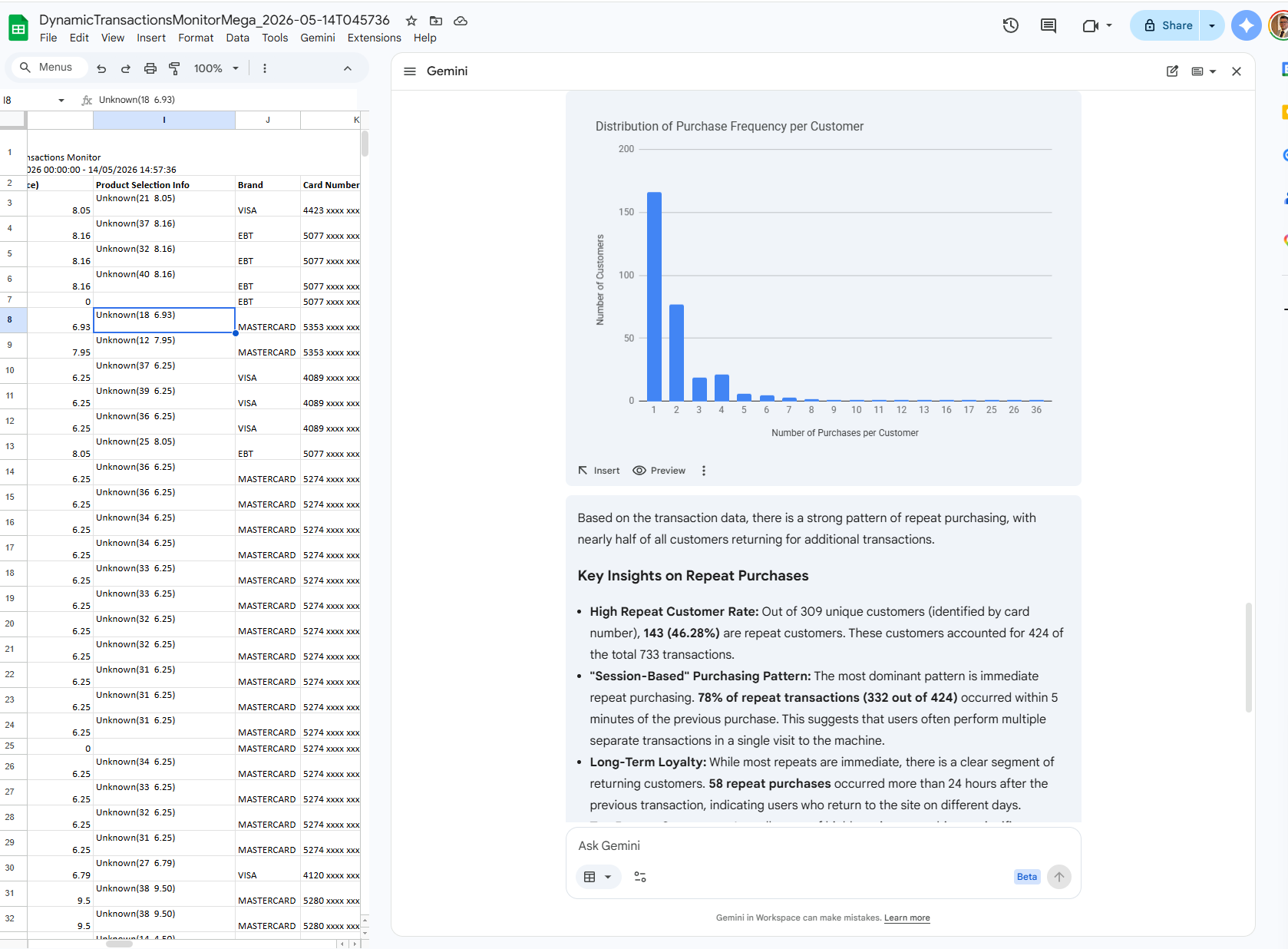Click the Preview eye icon button
This screenshot has height=949, width=1288.
pos(659,471)
